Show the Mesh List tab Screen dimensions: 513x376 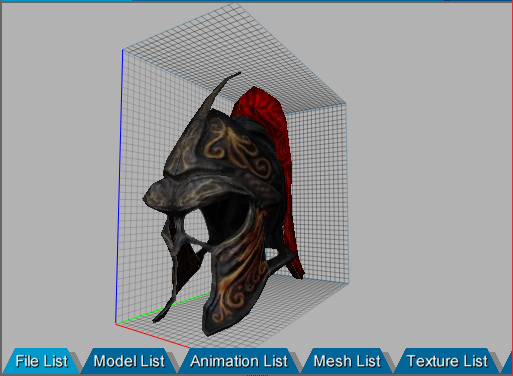pyautogui.click(x=347, y=361)
